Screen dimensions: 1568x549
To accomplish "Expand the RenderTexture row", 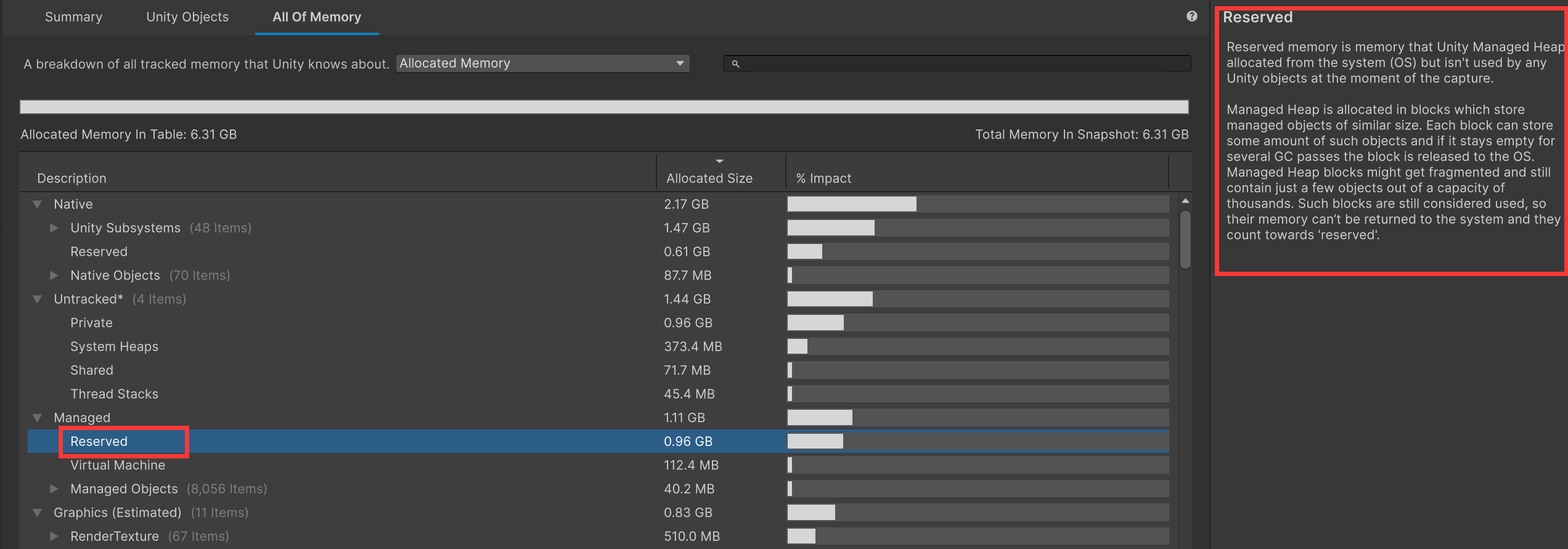I will click(54, 536).
